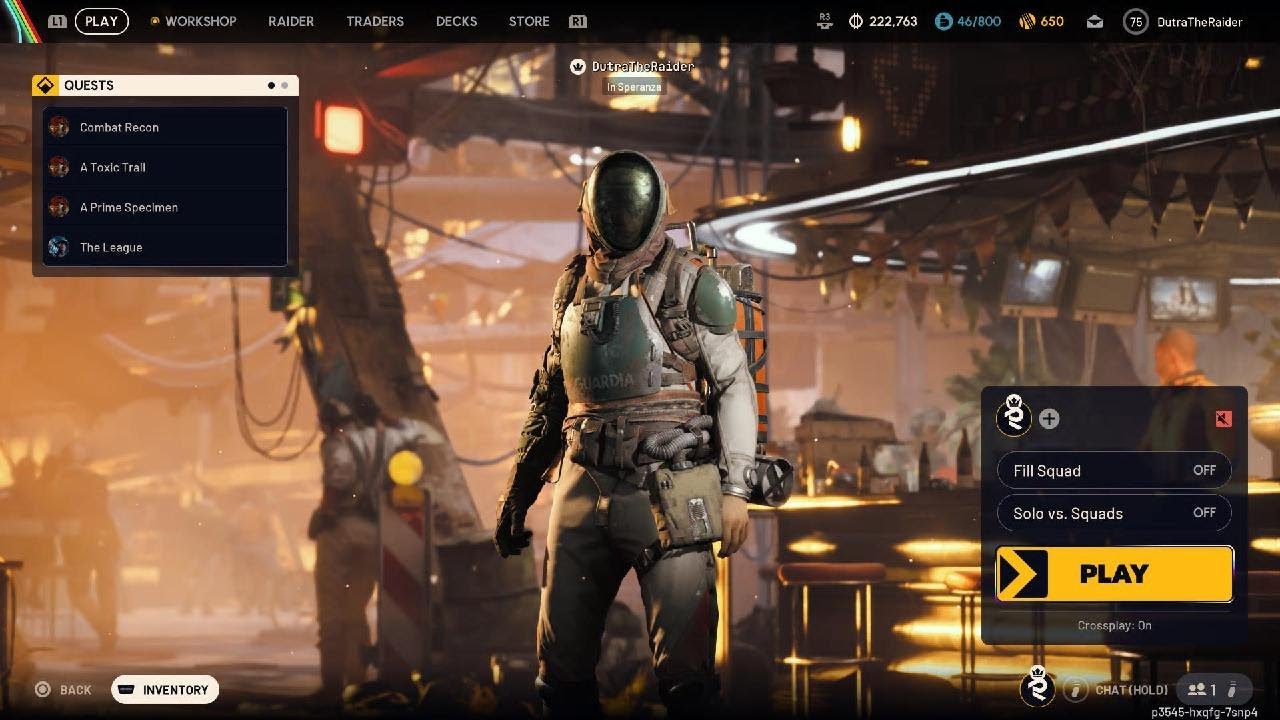Open the A Toxic Trail quest
The height and width of the screenshot is (720, 1280).
[x=165, y=167]
